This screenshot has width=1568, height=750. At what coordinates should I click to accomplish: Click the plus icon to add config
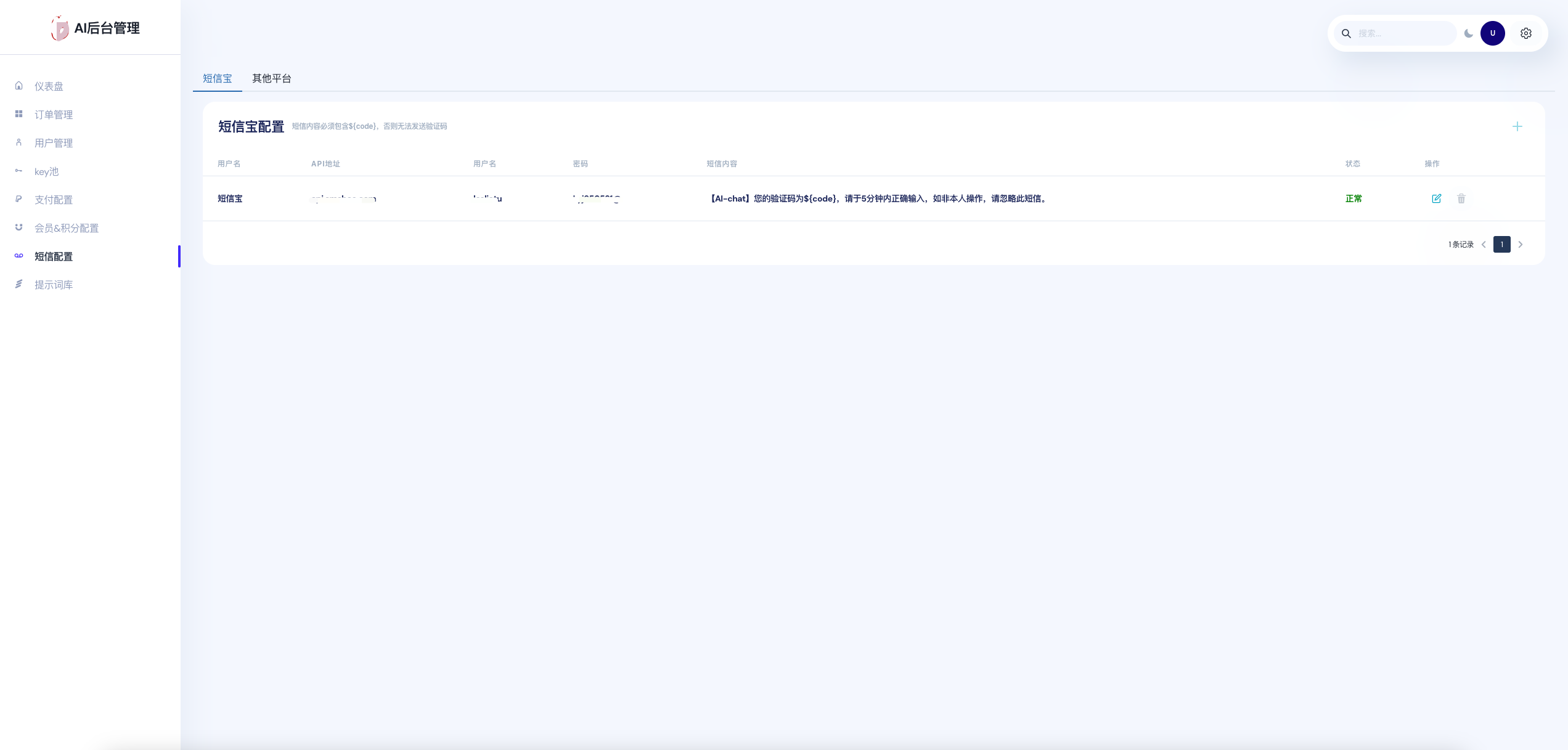[1517, 126]
